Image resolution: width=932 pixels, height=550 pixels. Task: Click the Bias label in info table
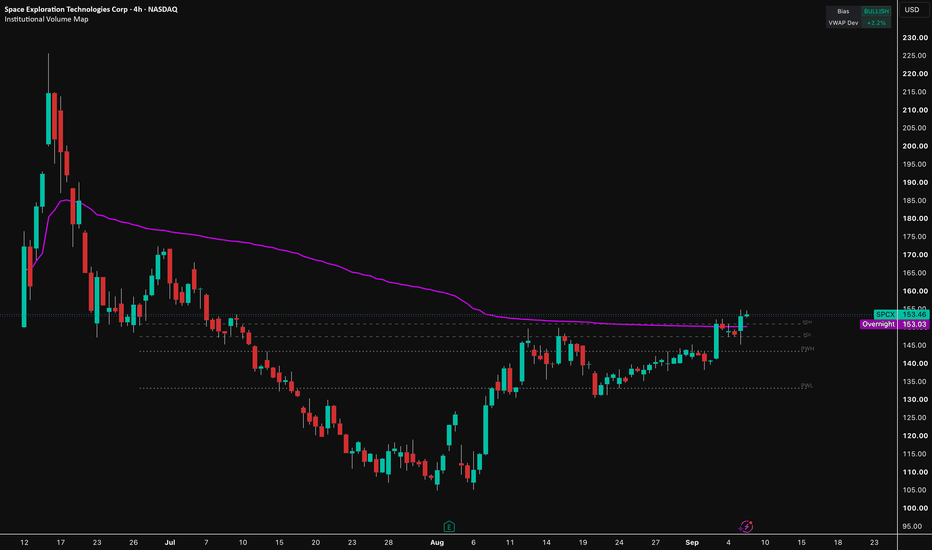pyautogui.click(x=843, y=11)
